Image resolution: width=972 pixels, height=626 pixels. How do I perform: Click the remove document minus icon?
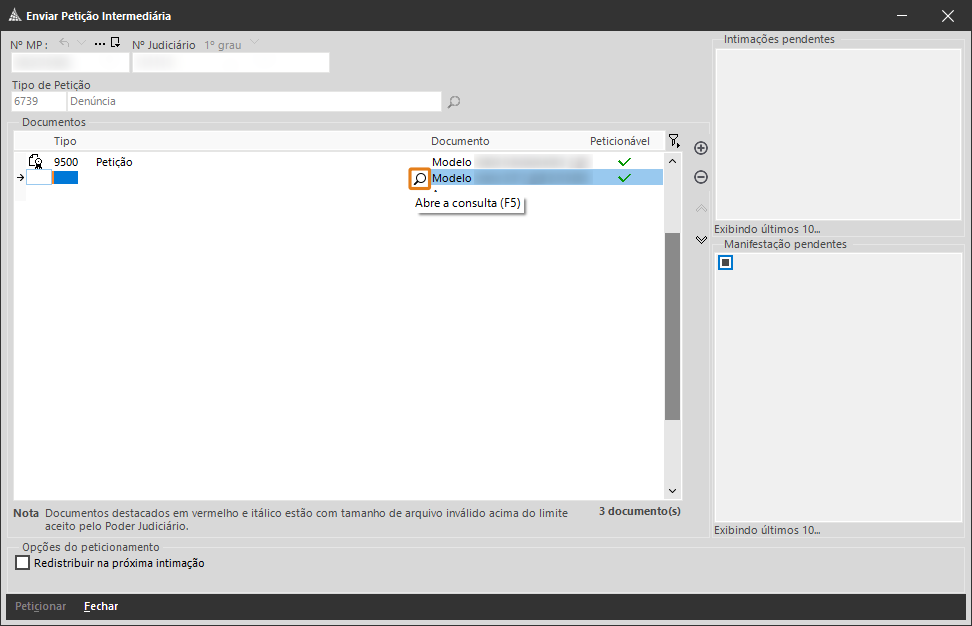tap(701, 177)
